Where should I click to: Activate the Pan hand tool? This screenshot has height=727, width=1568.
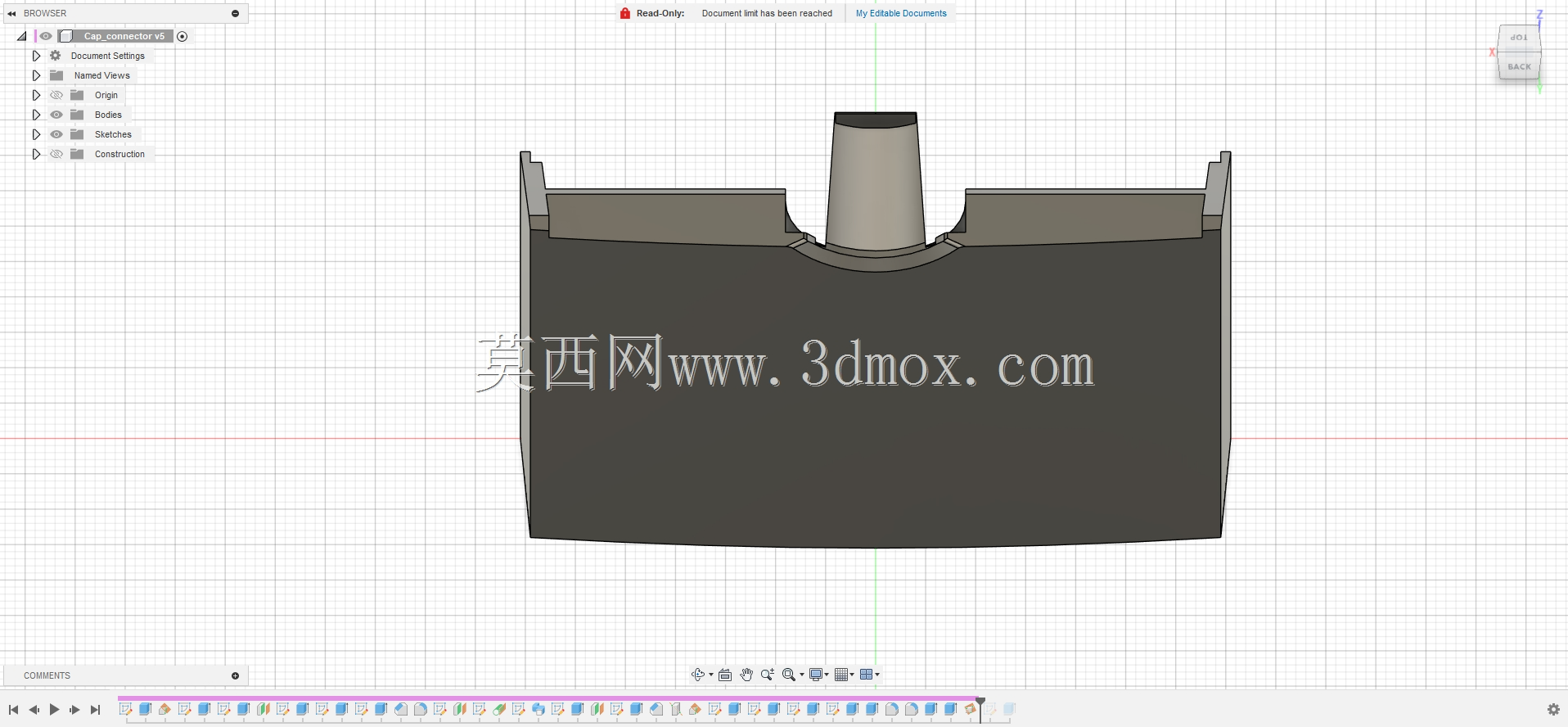click(x=746, y=675)
